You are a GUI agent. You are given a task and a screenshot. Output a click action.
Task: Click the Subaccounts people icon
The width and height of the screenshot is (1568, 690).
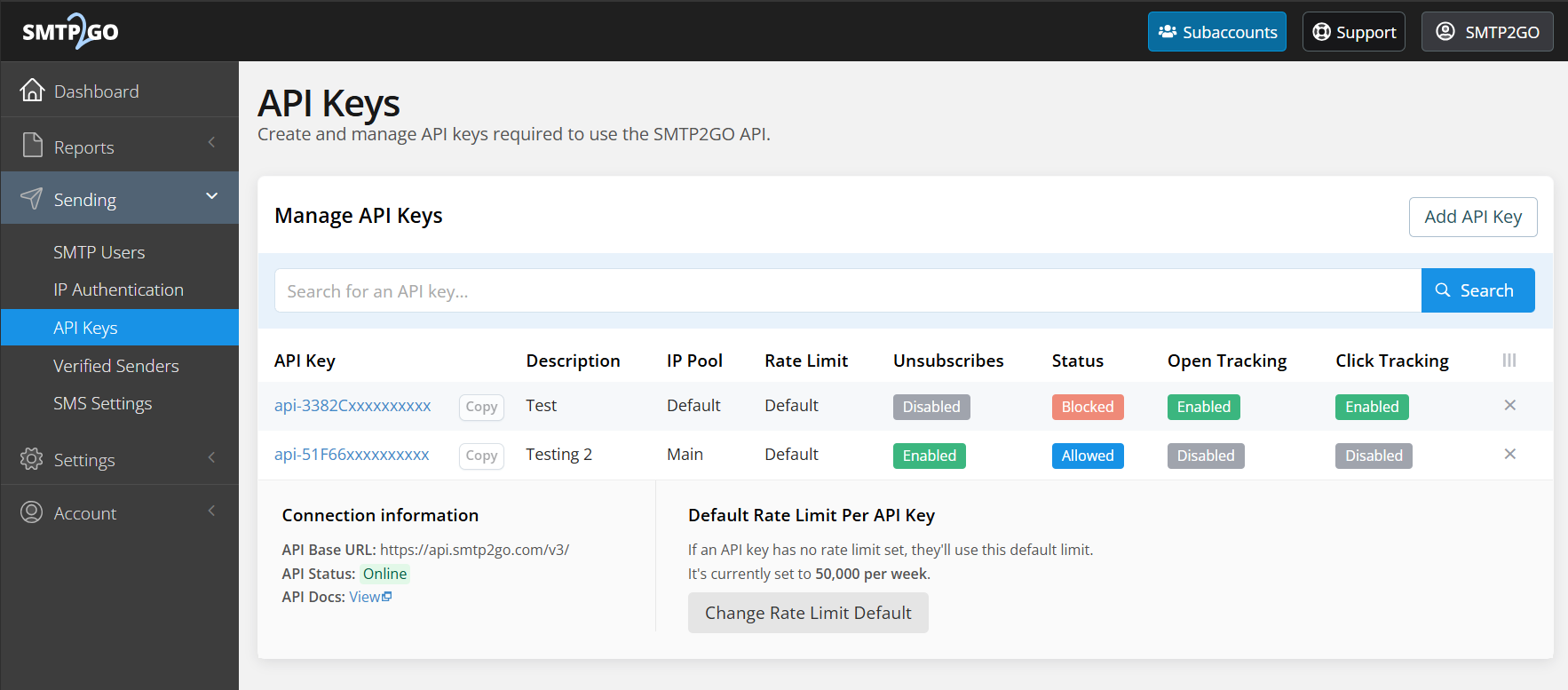1168,31
